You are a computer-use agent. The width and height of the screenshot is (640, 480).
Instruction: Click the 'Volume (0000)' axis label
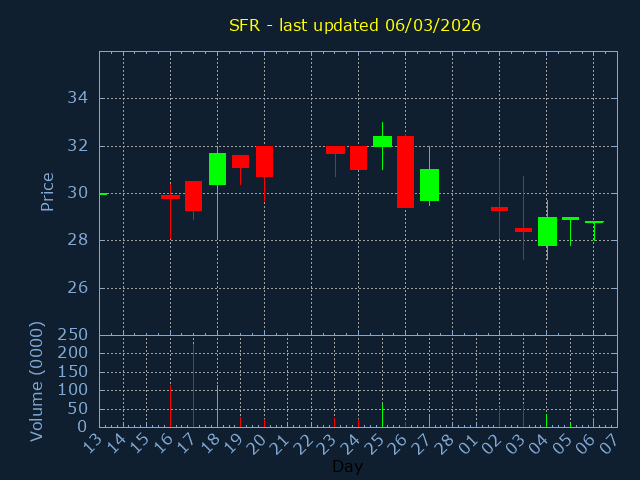[x=37, y=381]
